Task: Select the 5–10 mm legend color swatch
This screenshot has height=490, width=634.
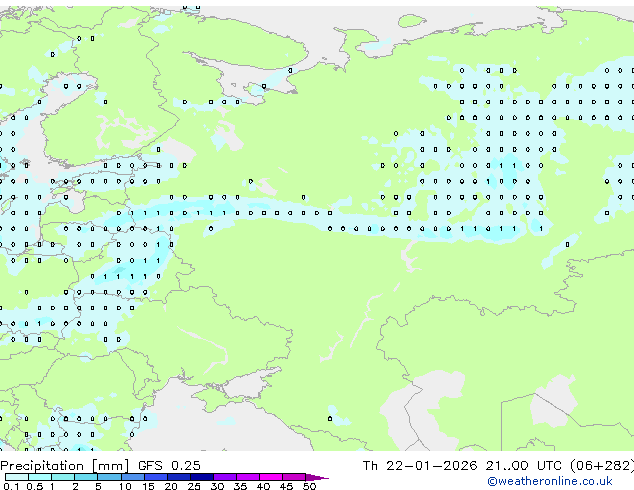Action: tap(109, 477)
